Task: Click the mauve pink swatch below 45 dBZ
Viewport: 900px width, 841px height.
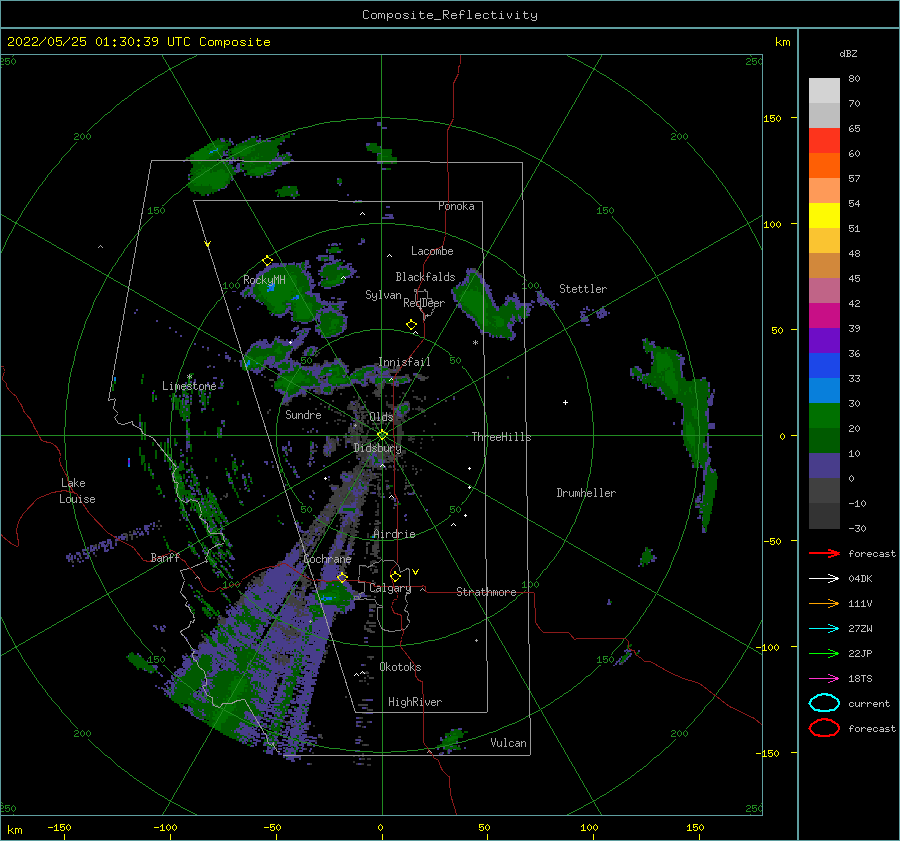Action: [824, 290]
